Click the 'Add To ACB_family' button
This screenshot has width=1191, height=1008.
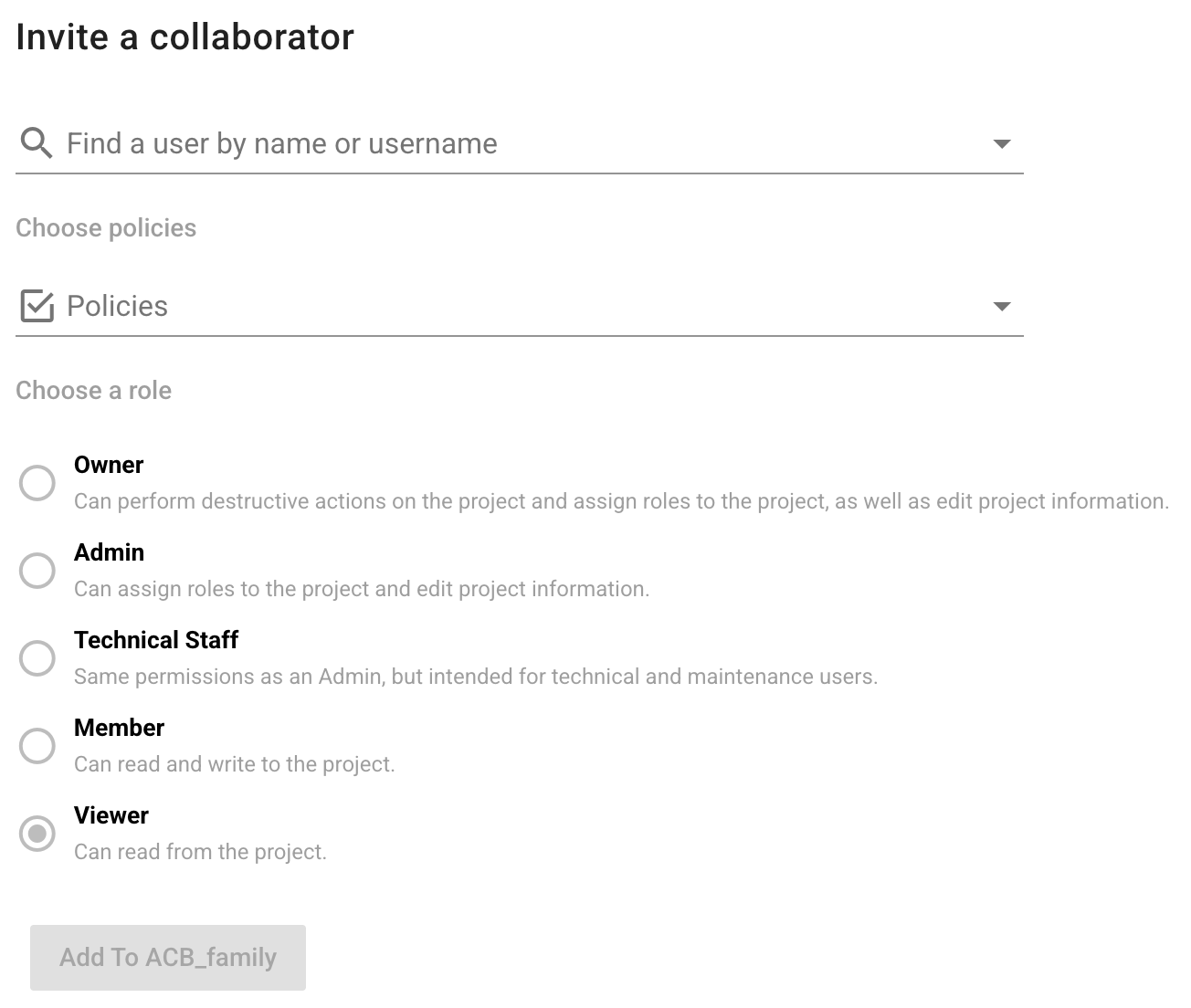[168, 958]
